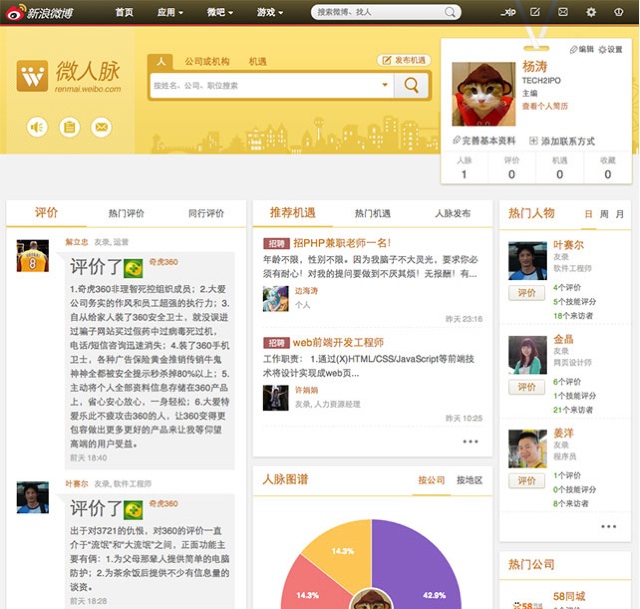Click the round speaker announcement icon
Screen dimensions: 640x609
pyautogui.click(x=37, y=127)
